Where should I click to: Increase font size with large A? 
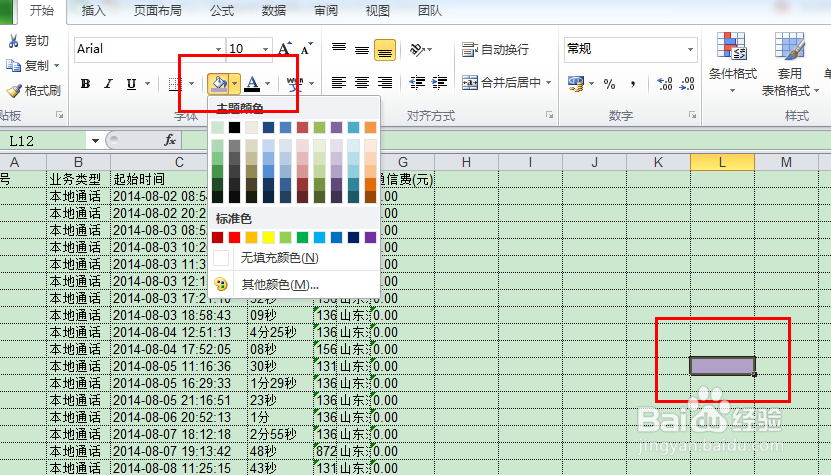[285, 49]
